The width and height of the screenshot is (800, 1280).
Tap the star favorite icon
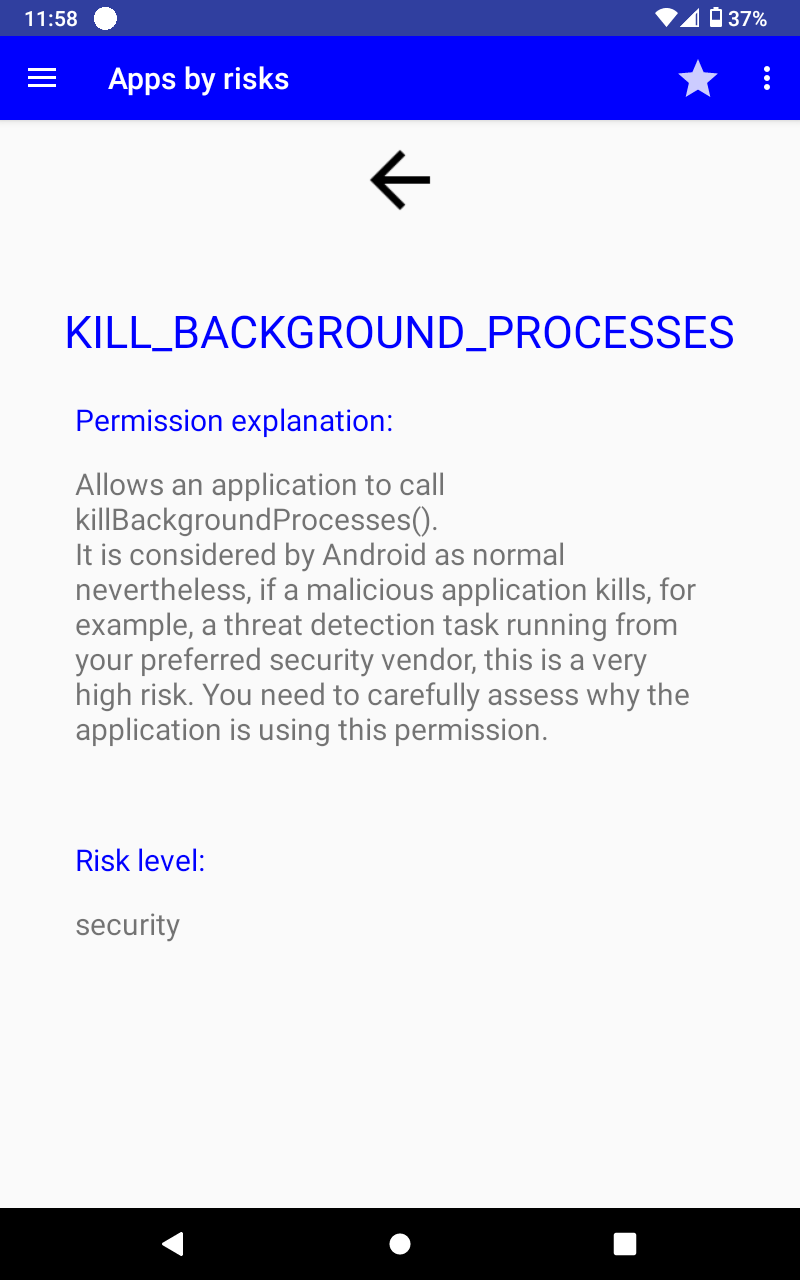(697, 79)
